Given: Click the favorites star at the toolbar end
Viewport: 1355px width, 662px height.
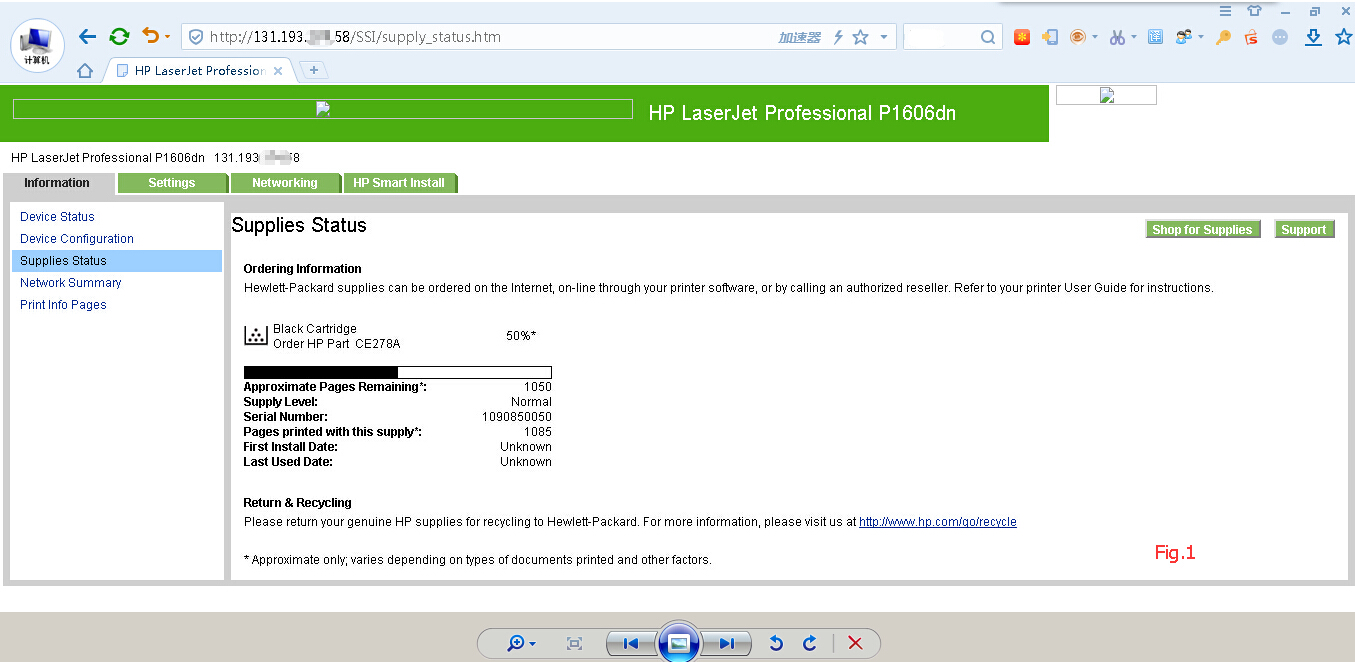Looking at the screenshot, I should click(x=1343, y=37).
